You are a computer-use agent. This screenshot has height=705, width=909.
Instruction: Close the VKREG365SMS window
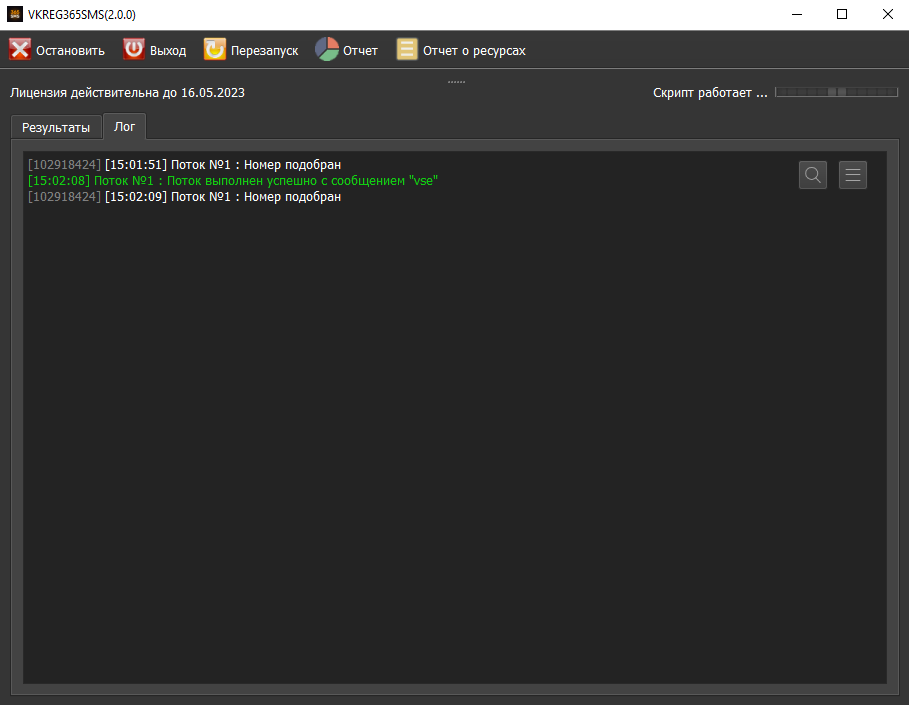point(887,15)
